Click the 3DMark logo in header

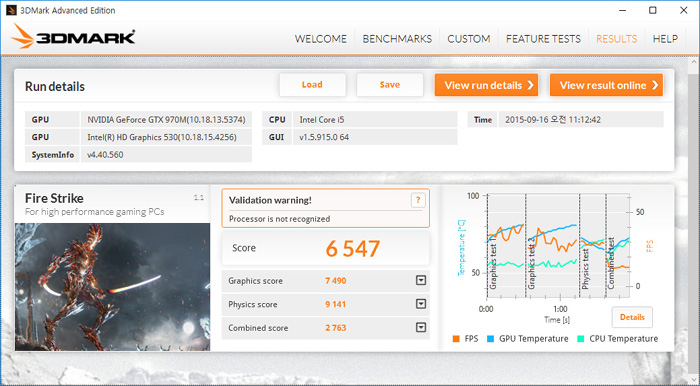(x=73, y=37)
